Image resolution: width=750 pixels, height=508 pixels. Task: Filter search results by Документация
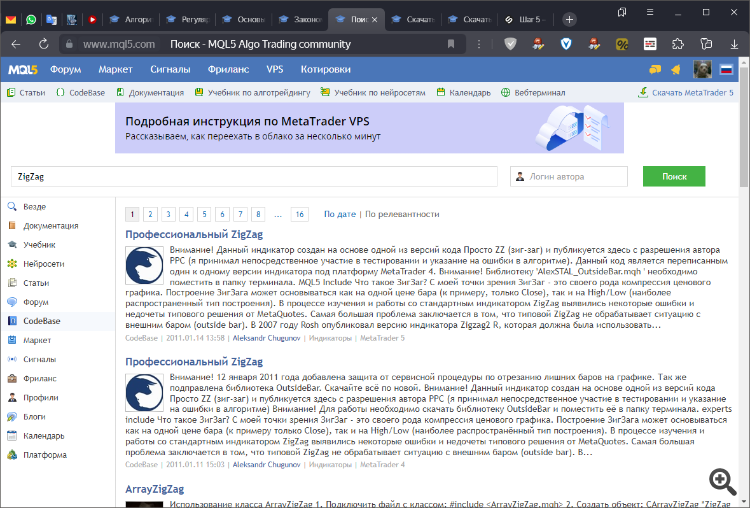[x=51, y=226]
